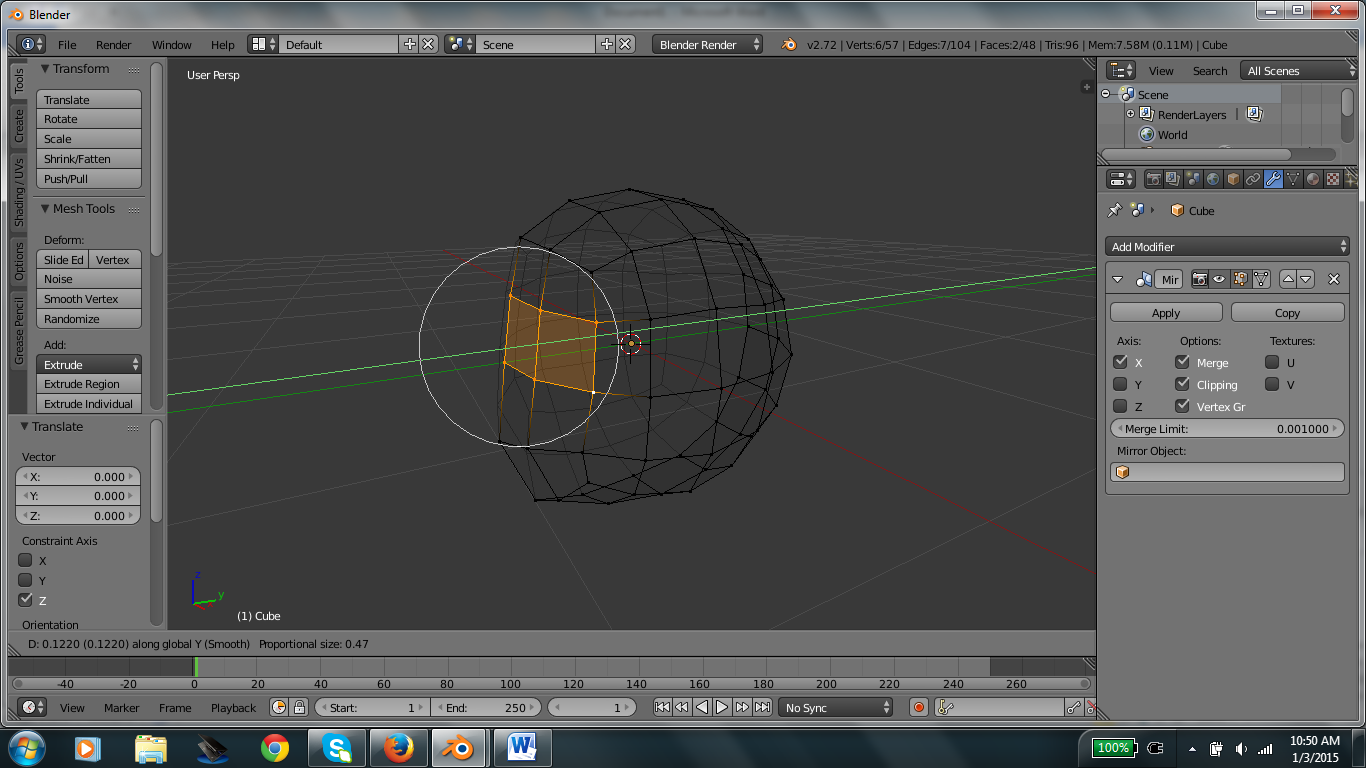Open the No Sync playback dropdown
This screenshot has width=1366, height=768.
pyautogui.click(x=836, y=707)
